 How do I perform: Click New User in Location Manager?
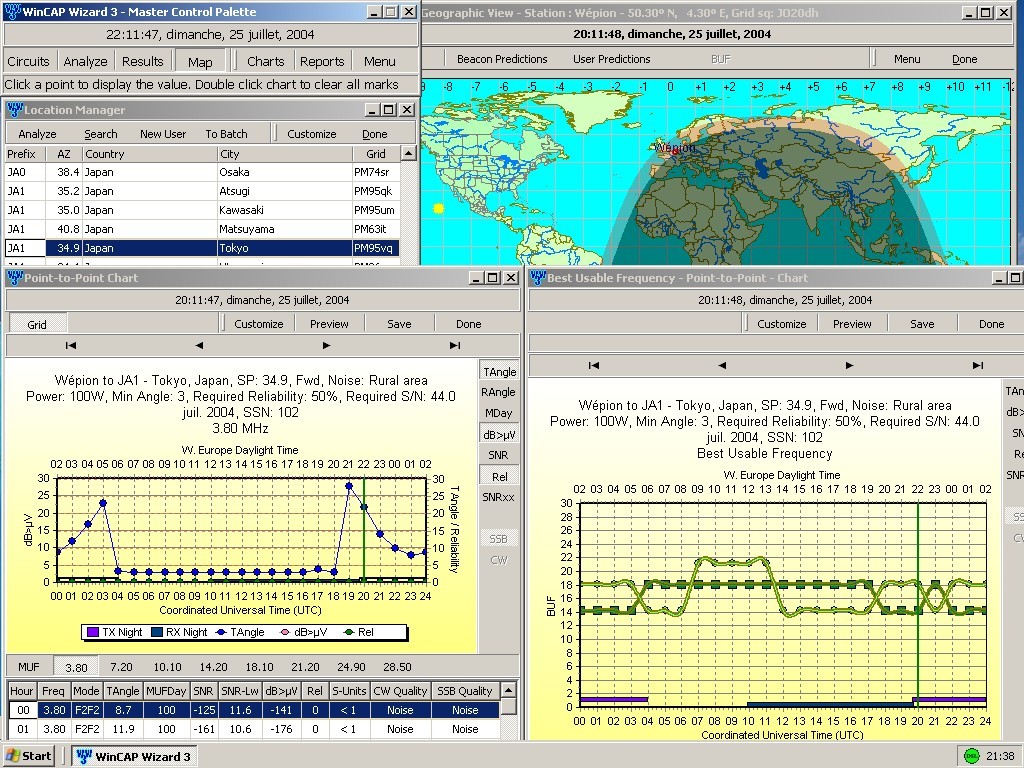point(163,134)
